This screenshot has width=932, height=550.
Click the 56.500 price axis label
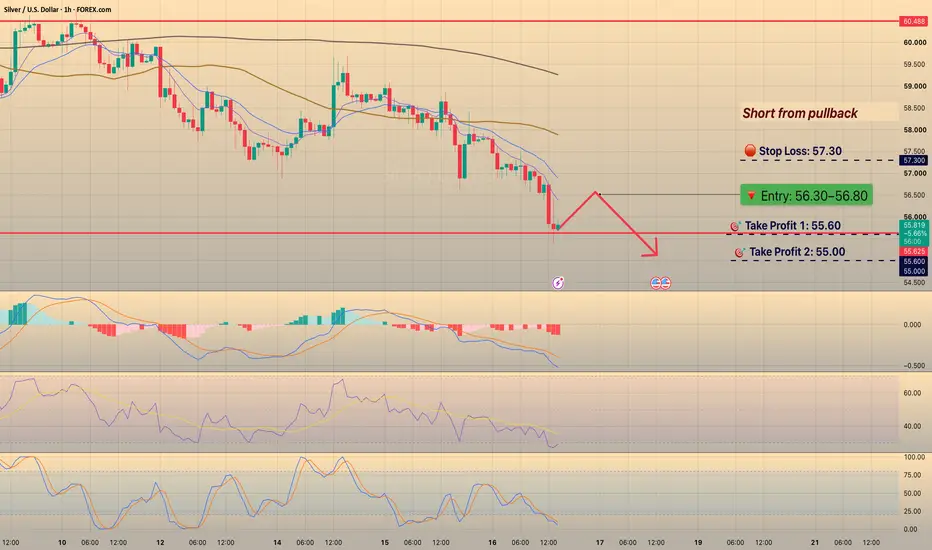point(915,195)
